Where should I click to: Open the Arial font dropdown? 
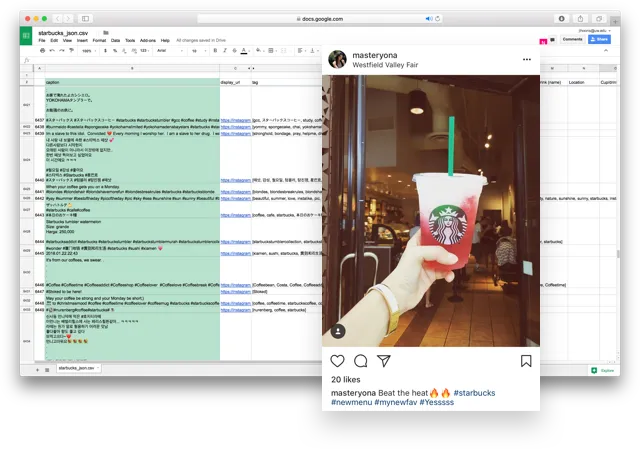[x=170, y=51]
